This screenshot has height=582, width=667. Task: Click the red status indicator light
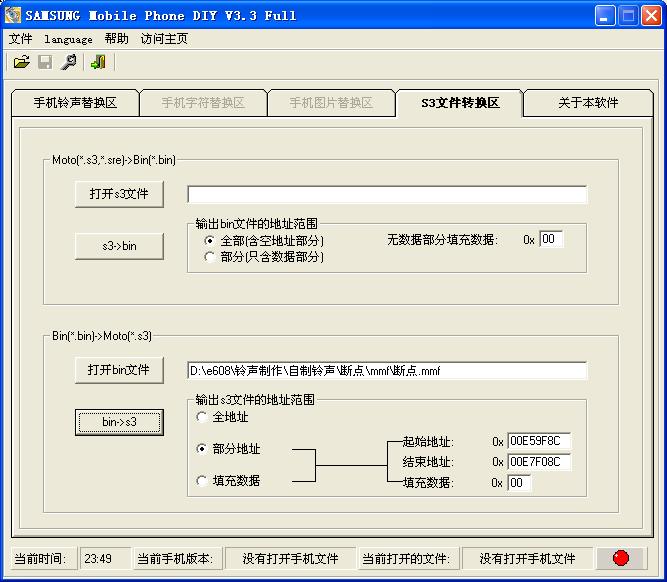pos(621,558)
